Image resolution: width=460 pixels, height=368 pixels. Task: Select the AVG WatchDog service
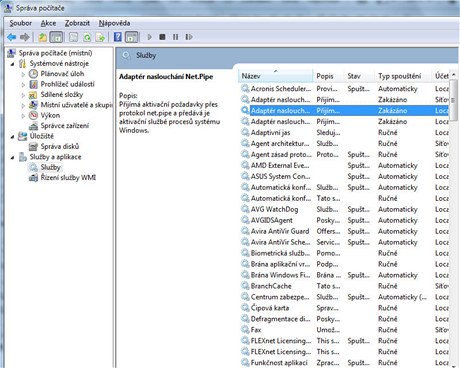point(344,209)
